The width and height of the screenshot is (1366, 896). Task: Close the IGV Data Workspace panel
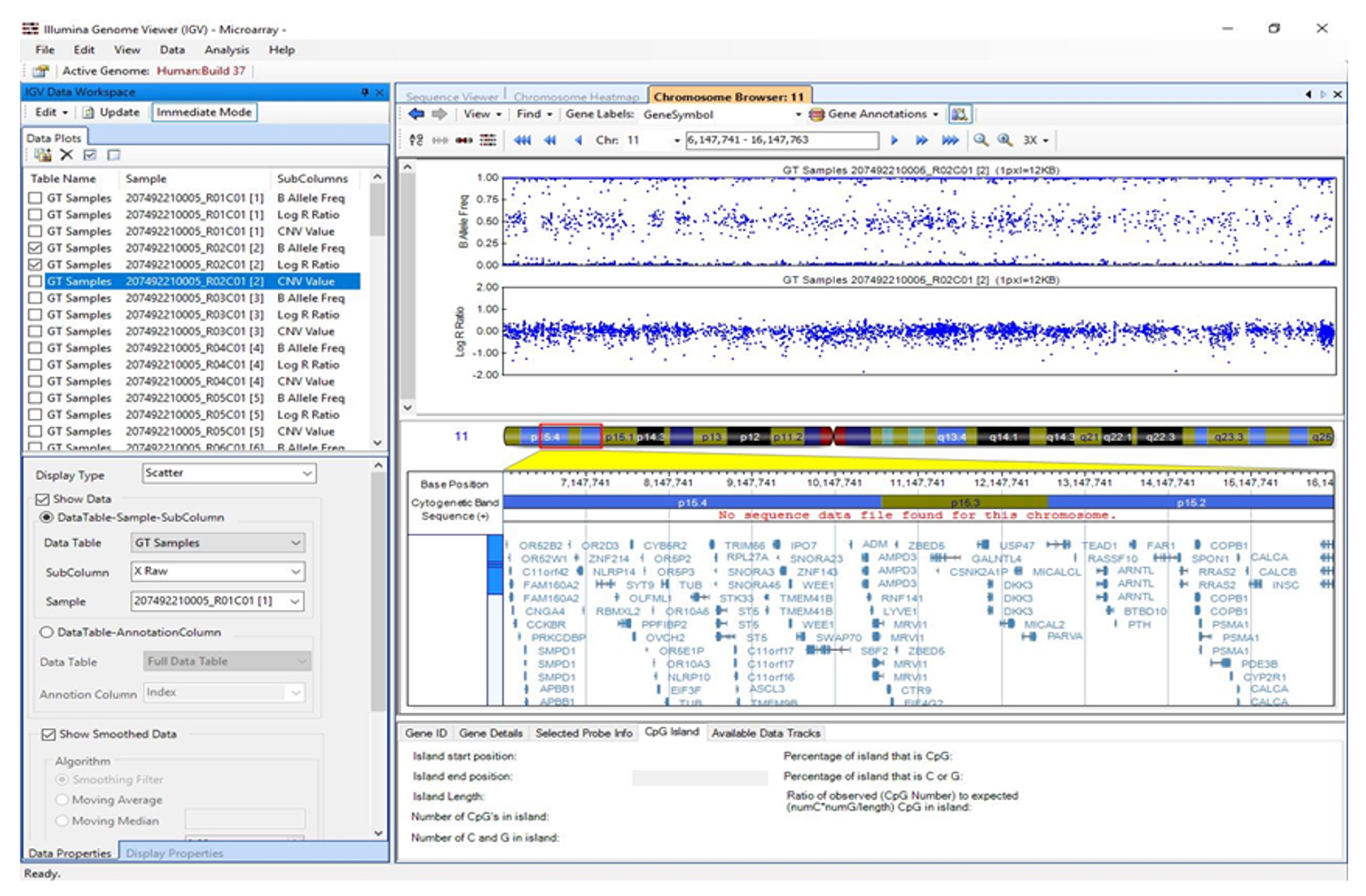coord(379,92)
